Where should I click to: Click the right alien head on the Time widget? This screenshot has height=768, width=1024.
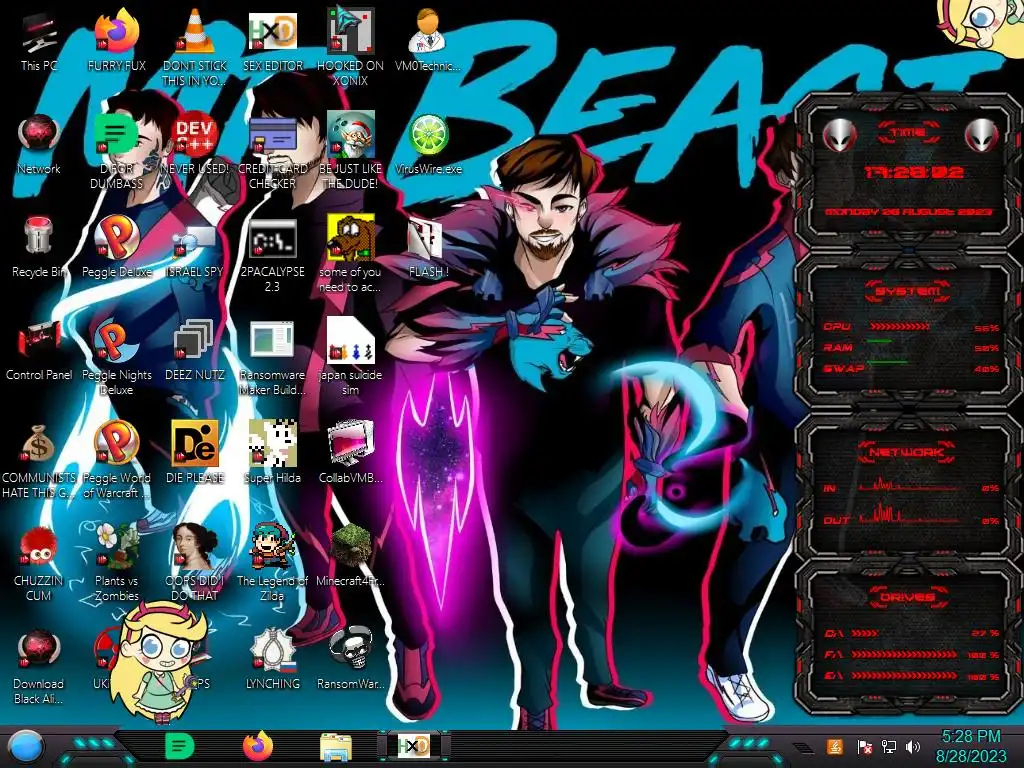tap(981, 135)
